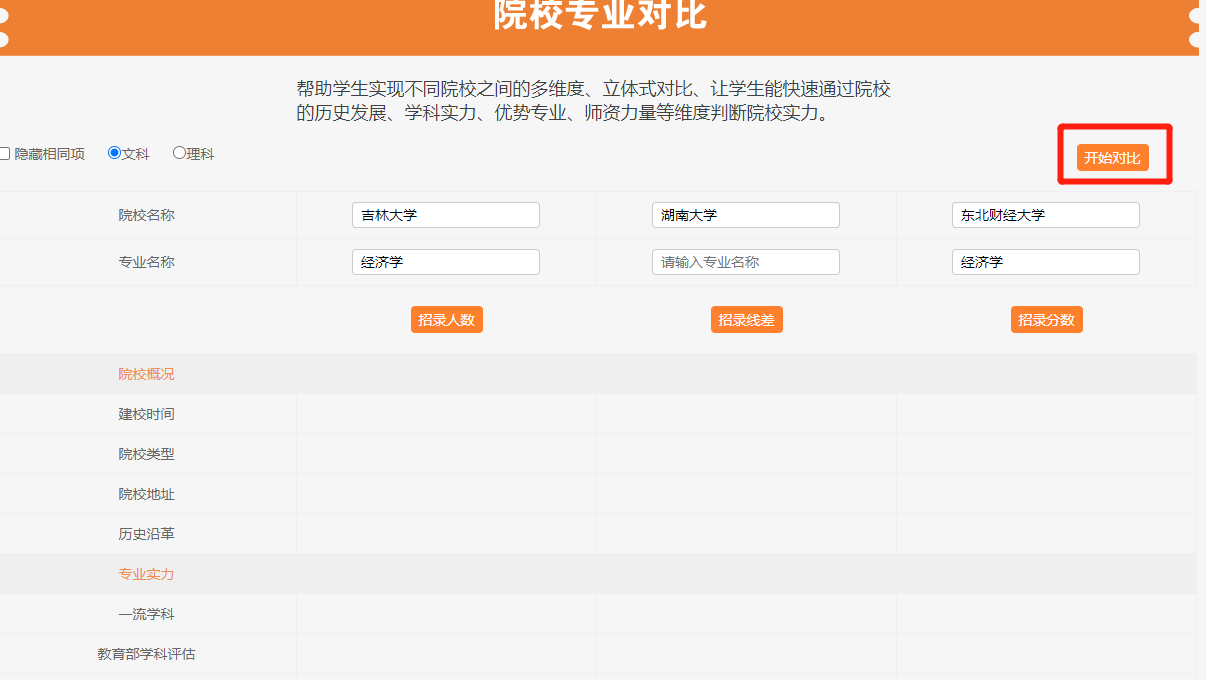Viewport: 1206px width, 680px height.
Task: Click the 招录人数 button
Action: [446, 320]
